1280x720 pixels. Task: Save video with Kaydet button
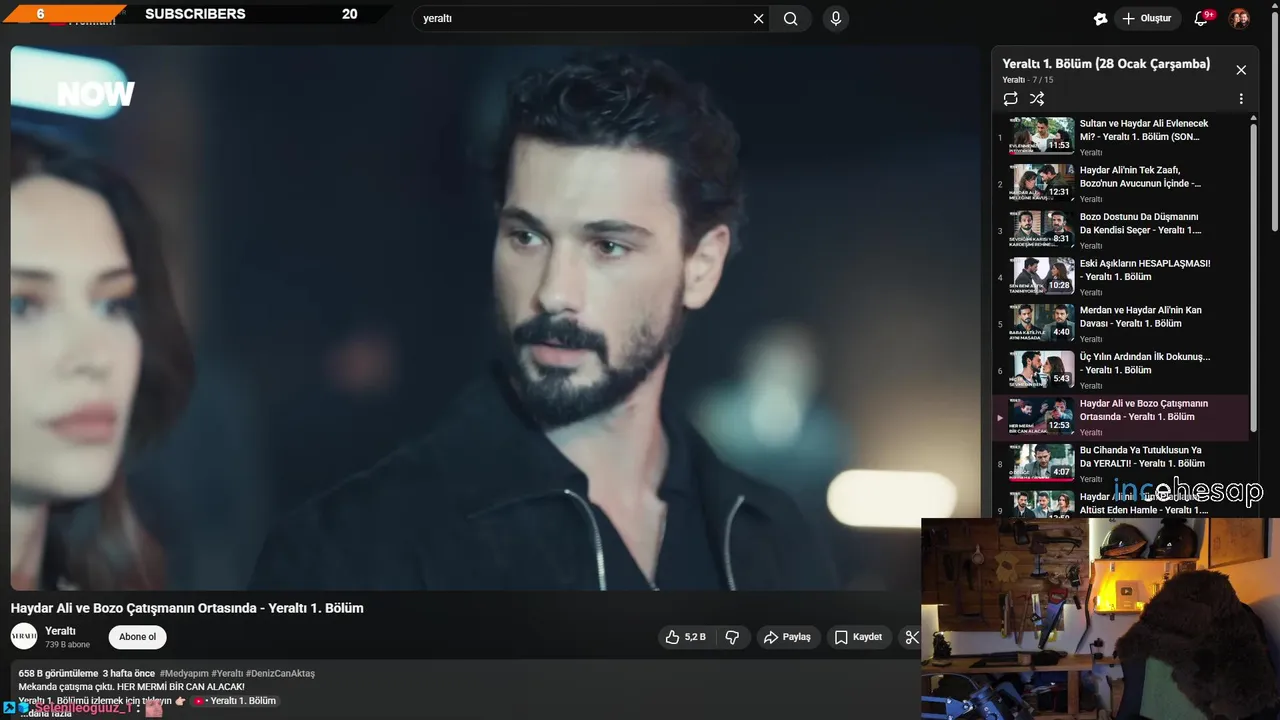(858, 637)
